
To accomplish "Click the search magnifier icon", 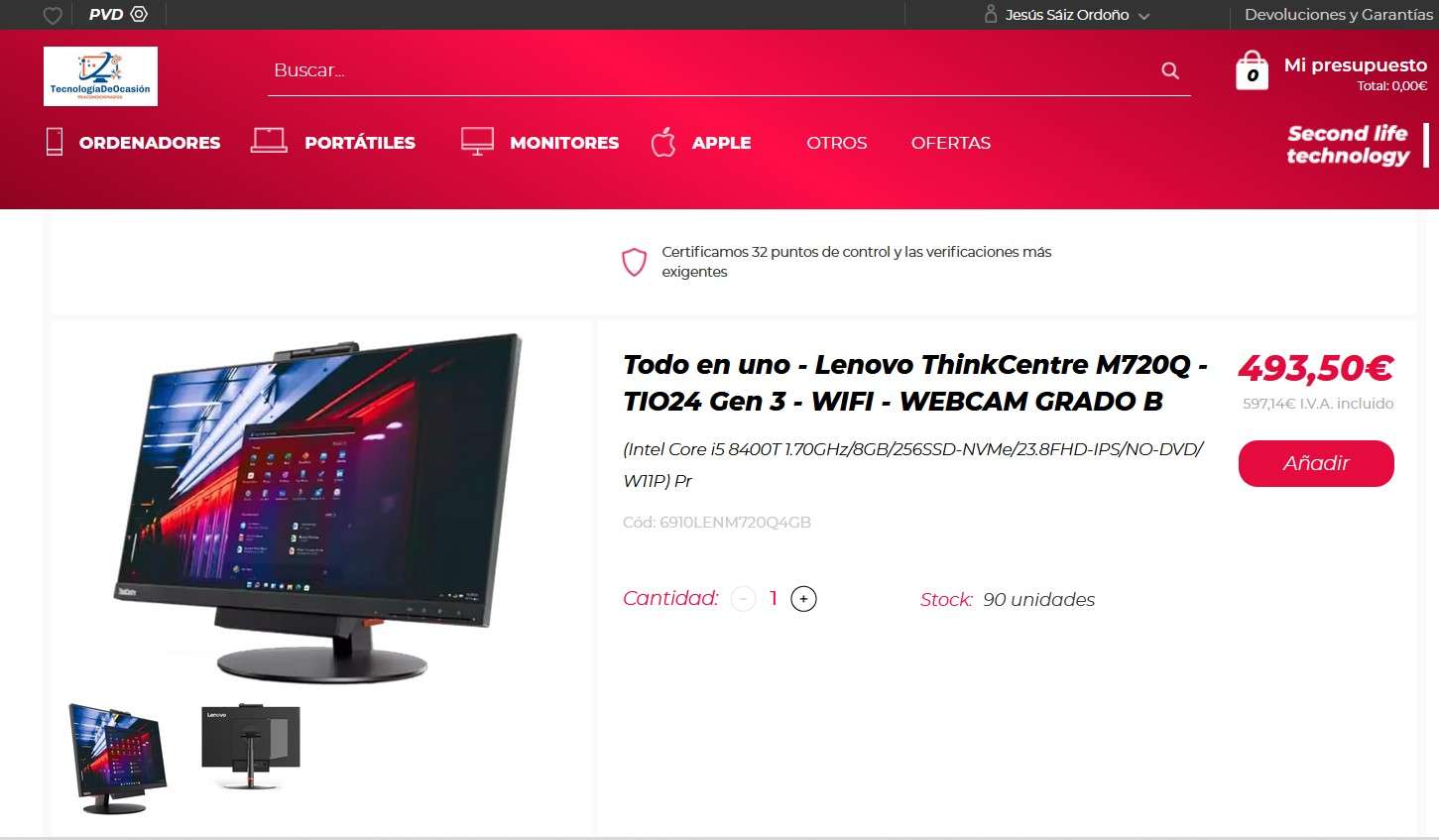I will tap(1170, 70).
